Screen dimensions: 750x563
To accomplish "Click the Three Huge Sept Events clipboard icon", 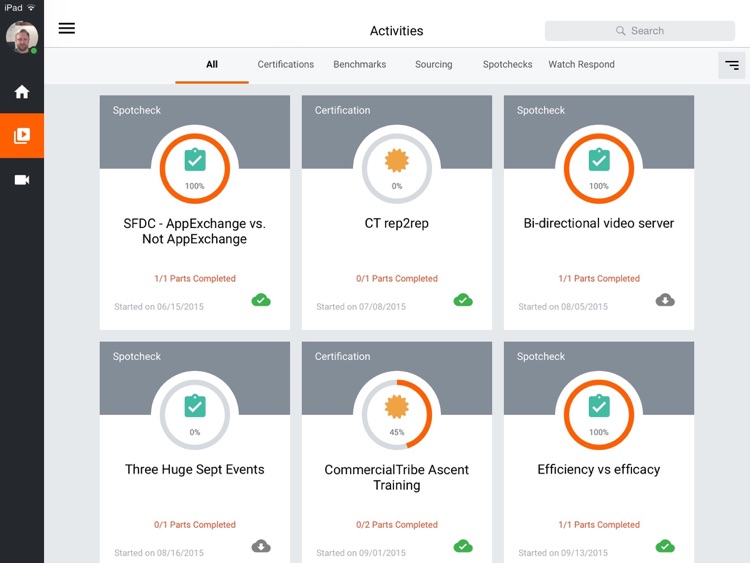I will [x=195, y=406].
